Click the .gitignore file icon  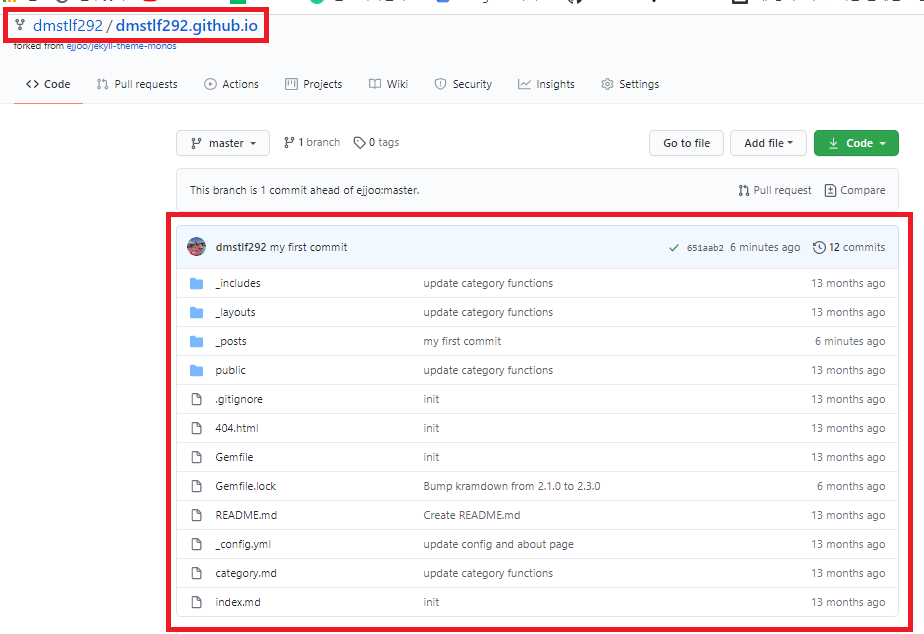(197, 399)
